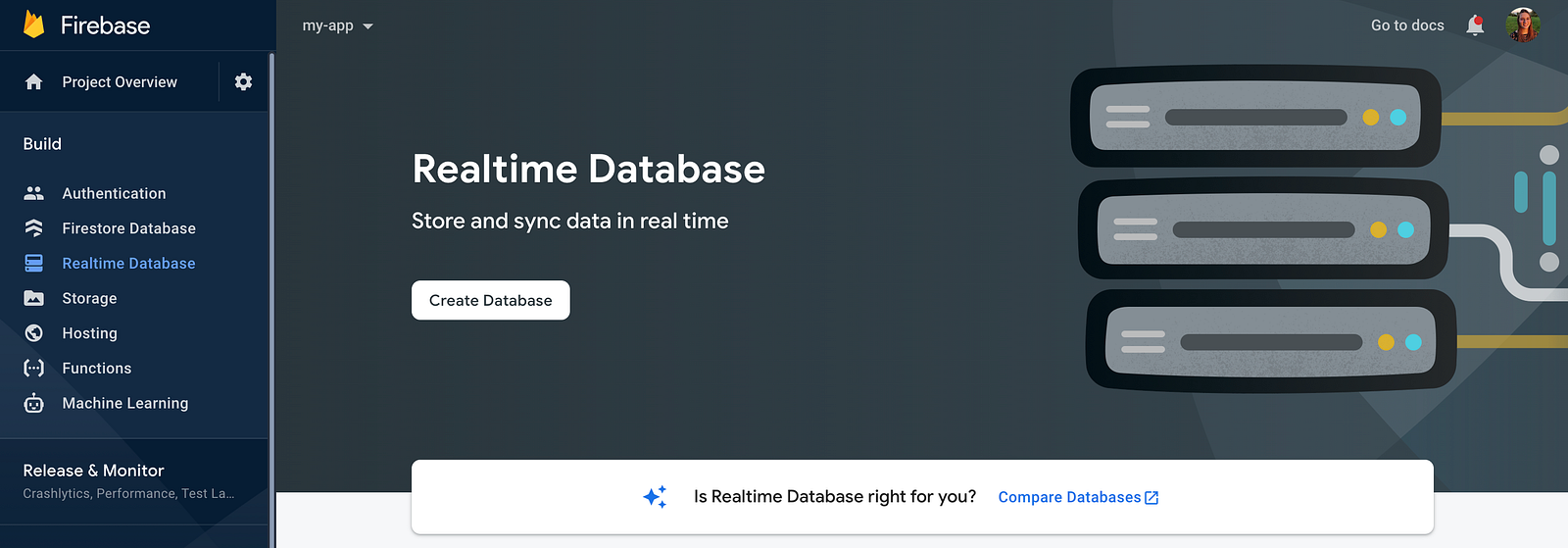This screenshot has height=548, width=1568.
Task: Open Firestore Database in the sidebar
Action: [128, 228]
